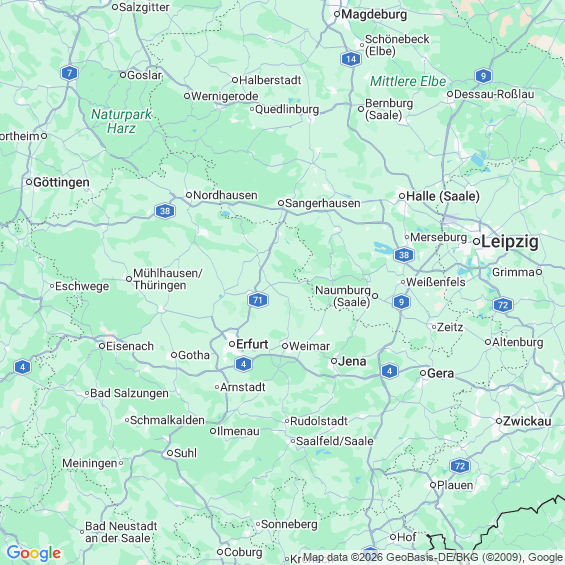
Task: Click the Magdeburg city label
Action: [x=374, y=14]
